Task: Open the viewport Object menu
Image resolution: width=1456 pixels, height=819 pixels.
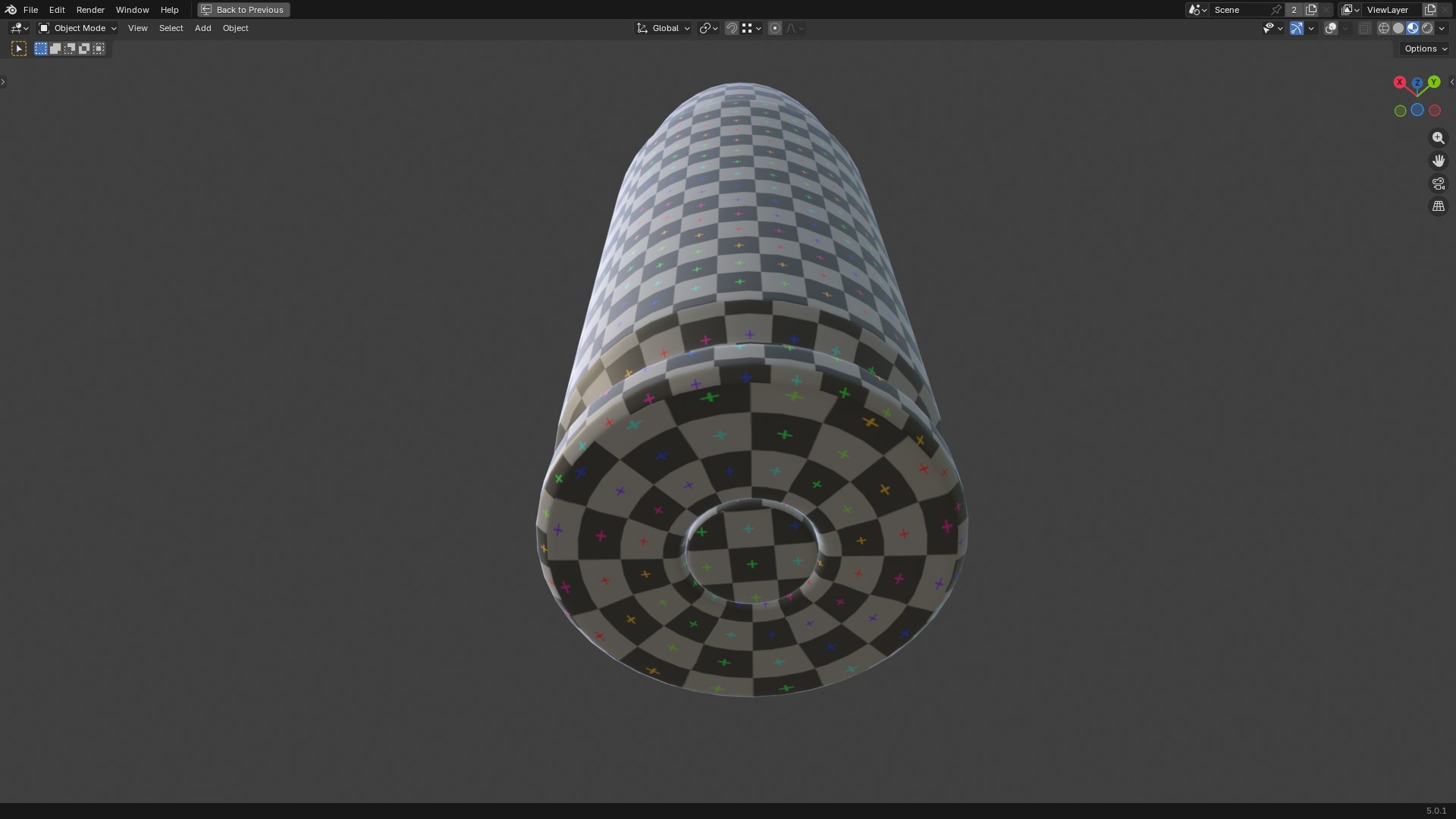Action: tap(235, 28)
